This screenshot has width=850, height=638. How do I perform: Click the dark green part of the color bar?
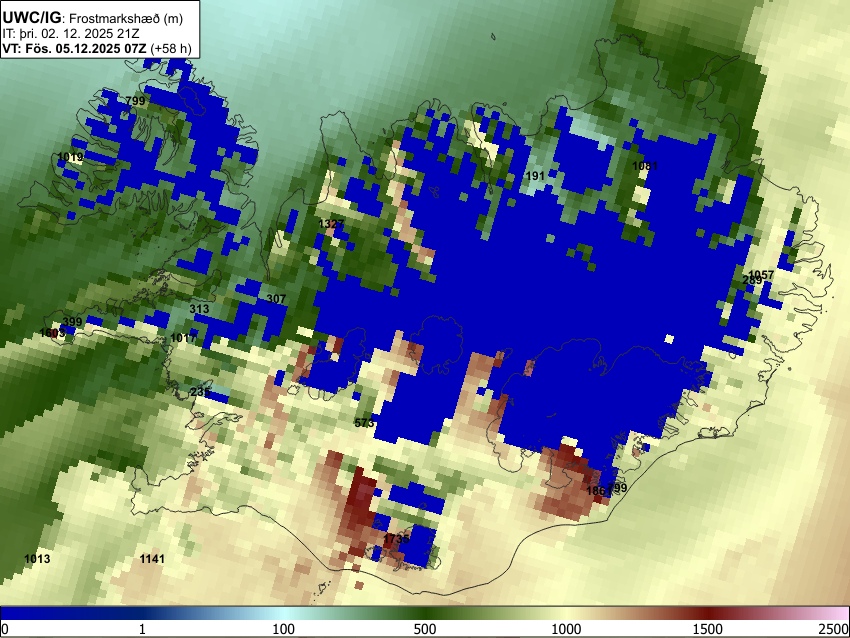point(425,614)
